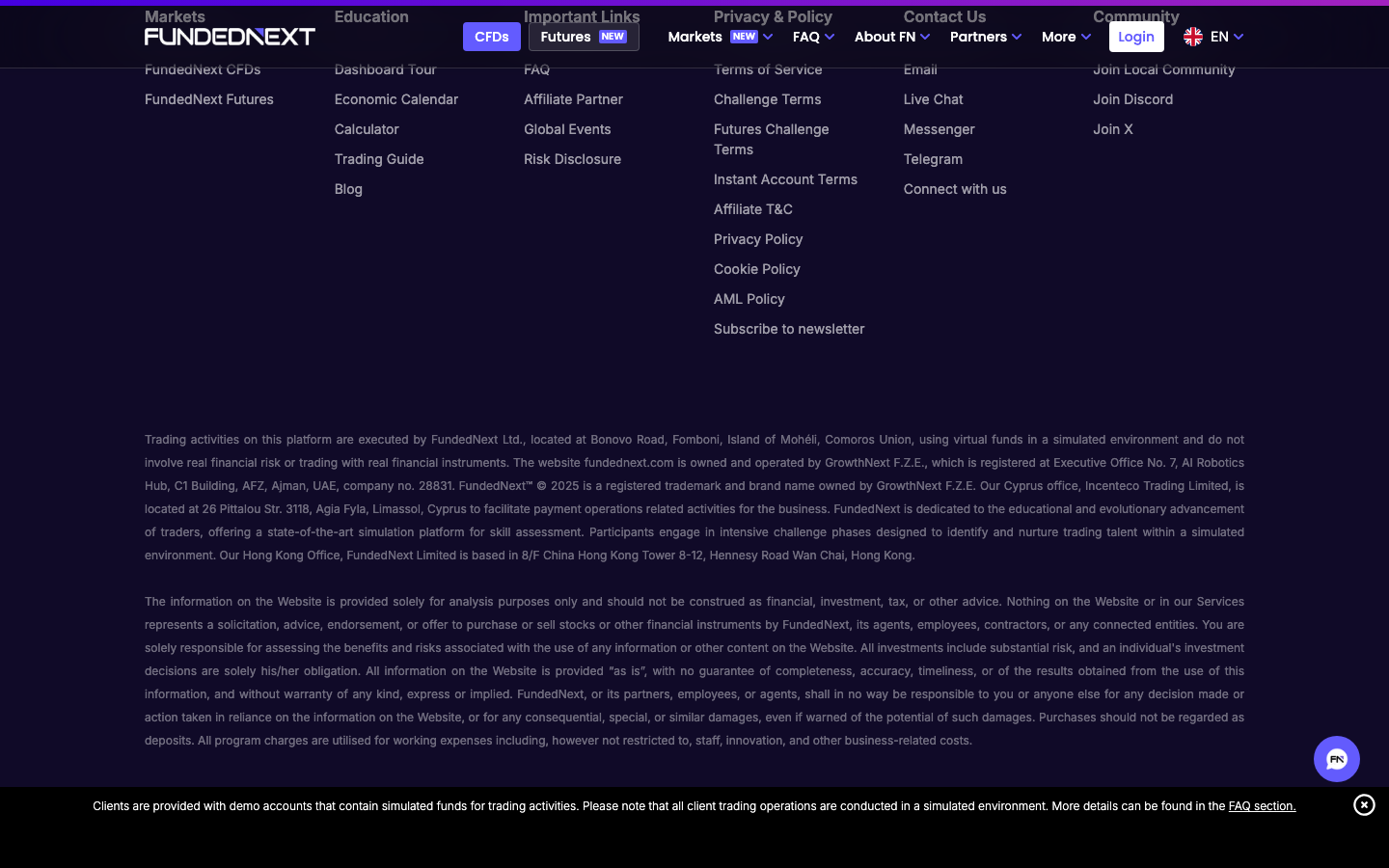The width and height of the screenshot is (1389, 868).
Task: Open the FAQ section link in banner
Action: pyautogui.click(x=1262, y=806)
